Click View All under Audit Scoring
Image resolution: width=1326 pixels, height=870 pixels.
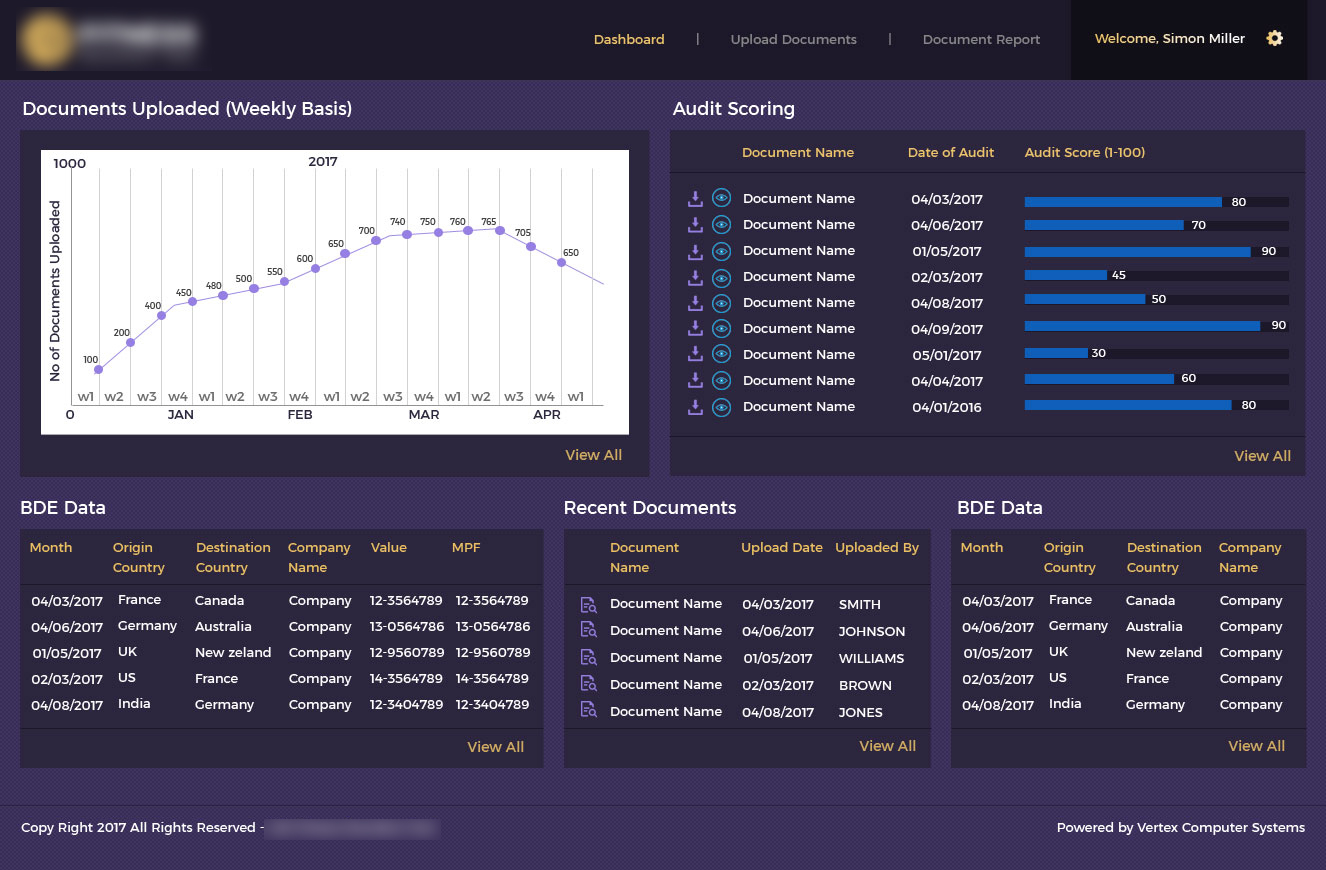click(x=1262, y=456)
